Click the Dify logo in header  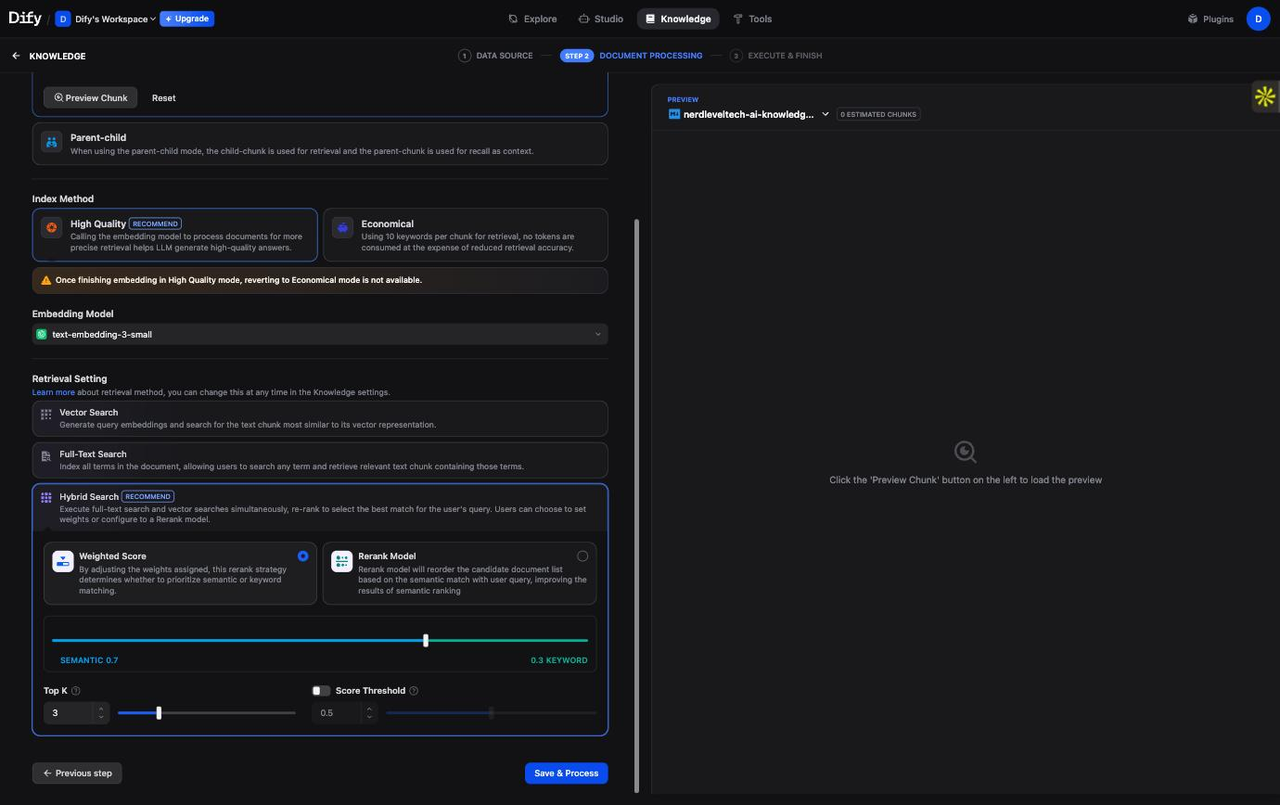(x=25, y=18)
